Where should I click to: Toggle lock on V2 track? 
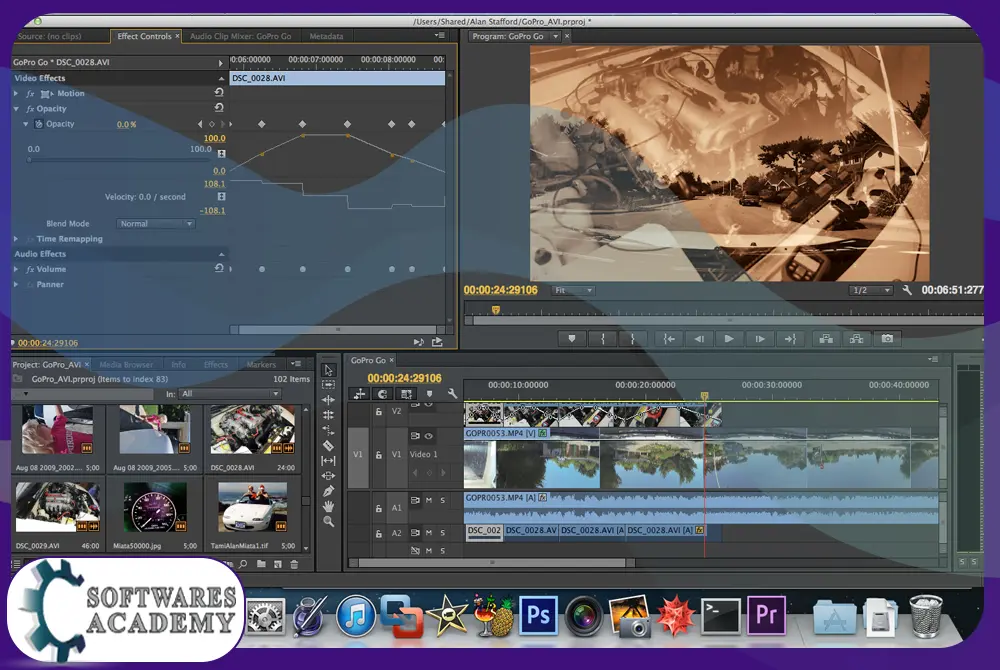pyautogui.click(x=378, y=412)
